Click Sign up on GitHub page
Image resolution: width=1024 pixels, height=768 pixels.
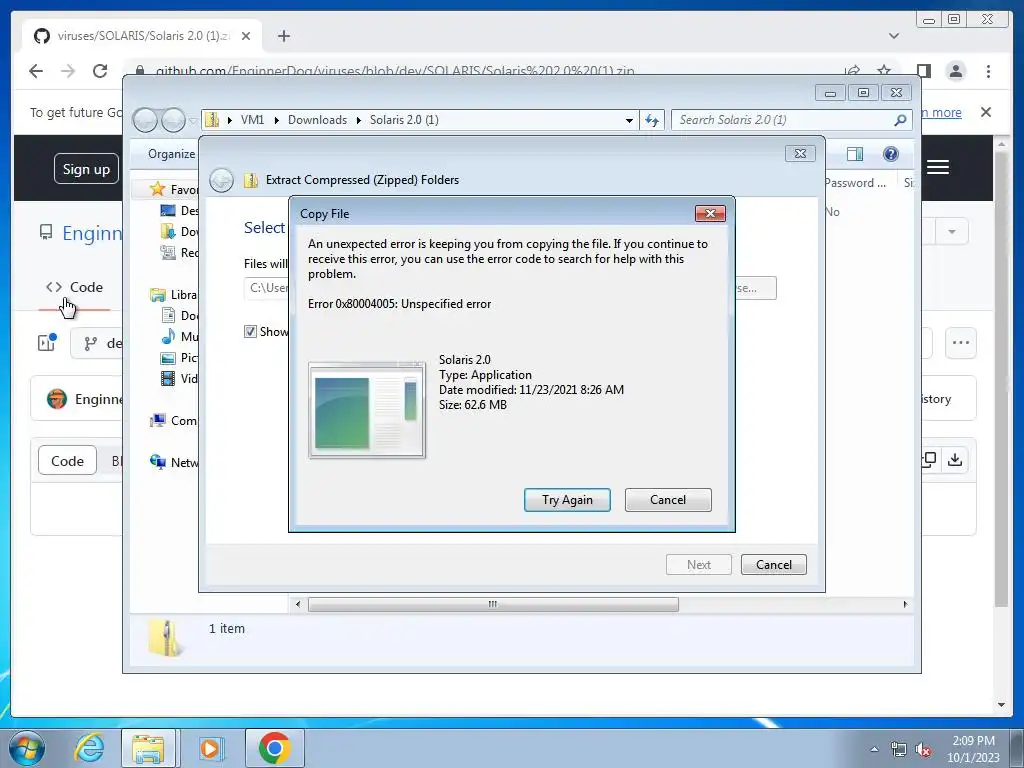tap(86, 169)
